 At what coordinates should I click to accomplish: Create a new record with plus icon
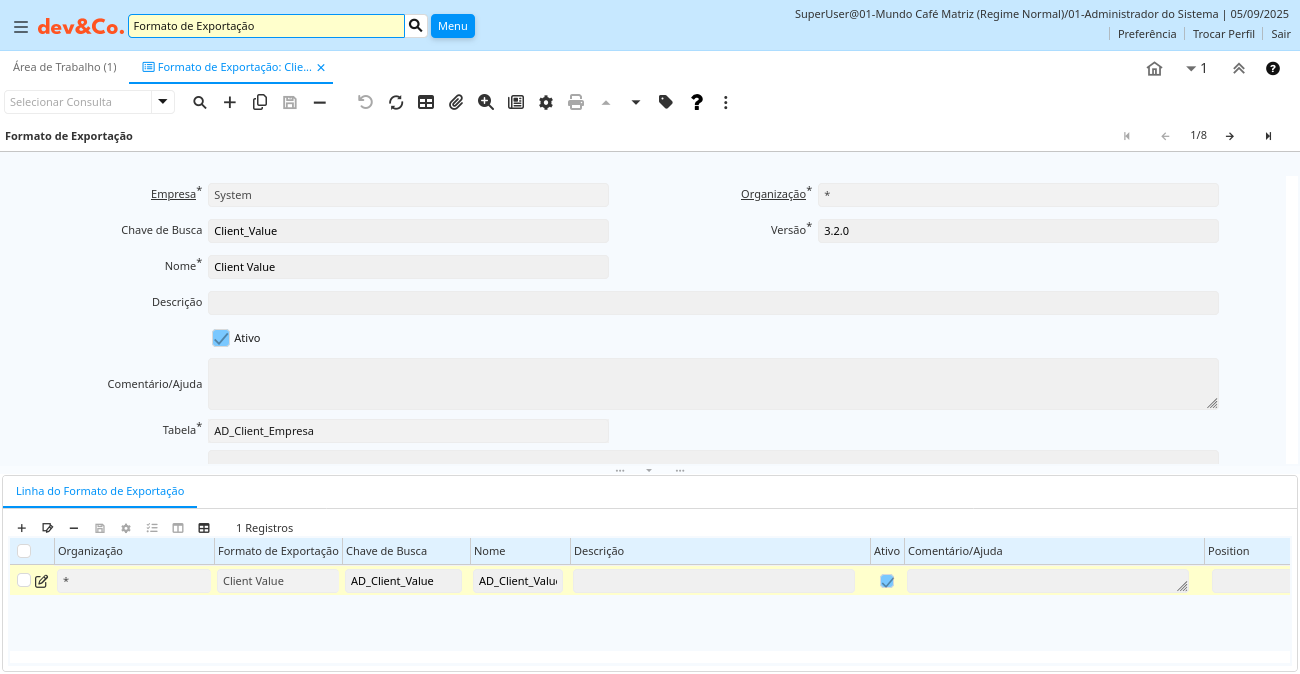click(x=230, y=102)
